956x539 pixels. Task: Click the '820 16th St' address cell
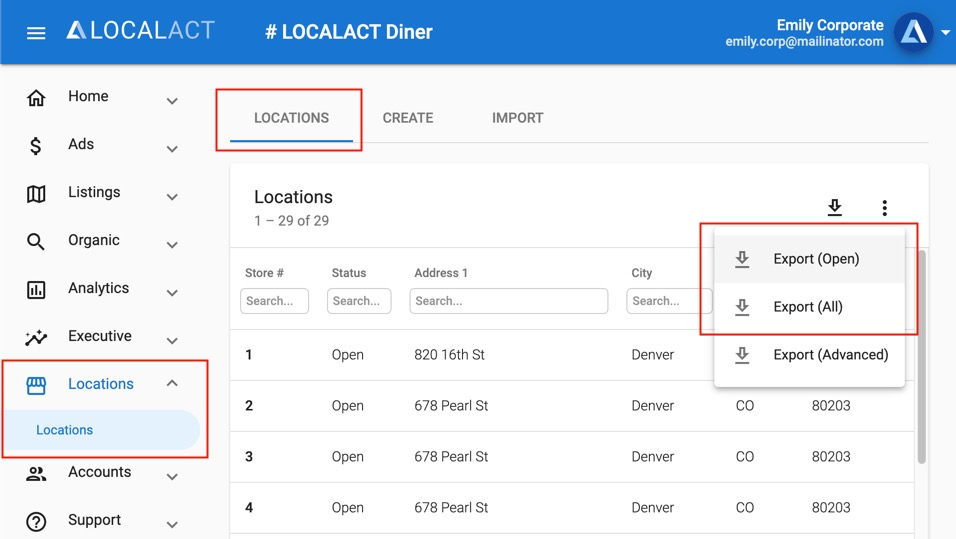(x=449, y=355)
